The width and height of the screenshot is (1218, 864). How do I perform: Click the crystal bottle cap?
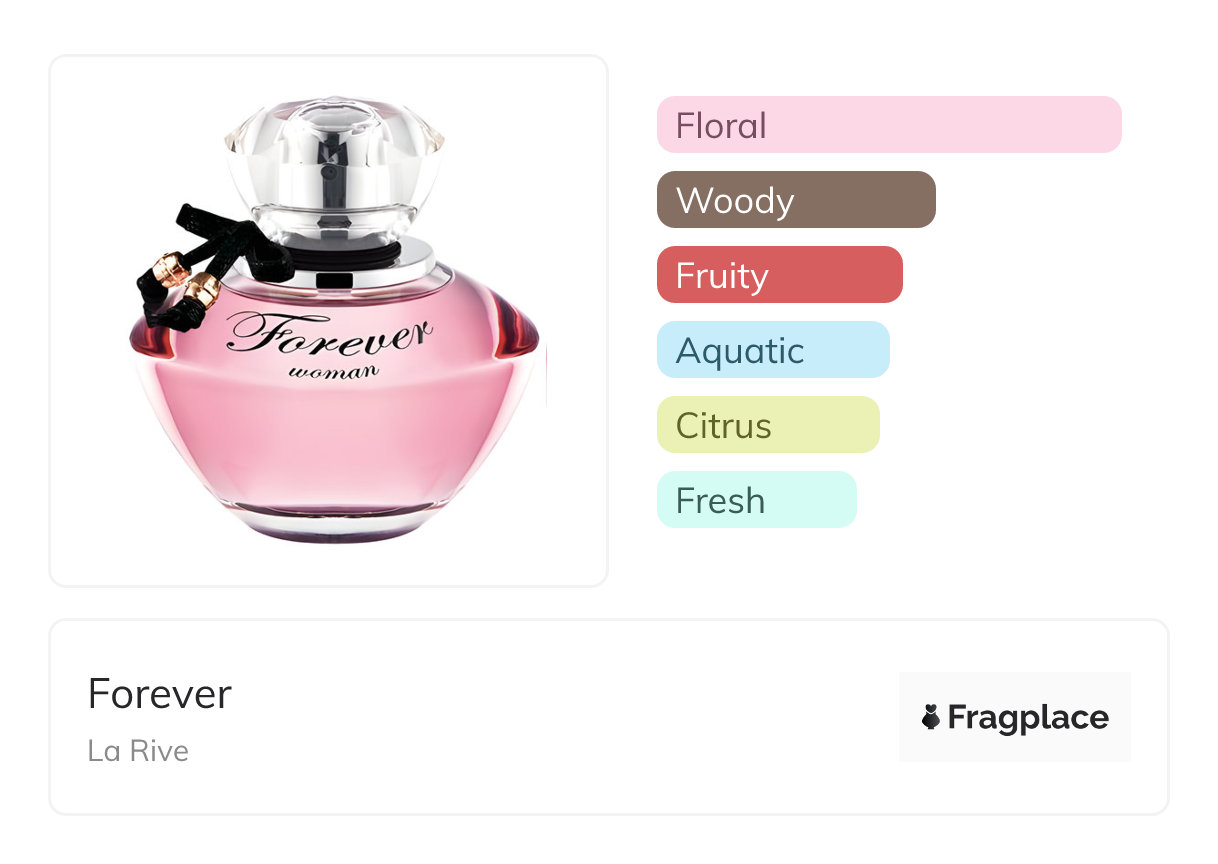335,165
